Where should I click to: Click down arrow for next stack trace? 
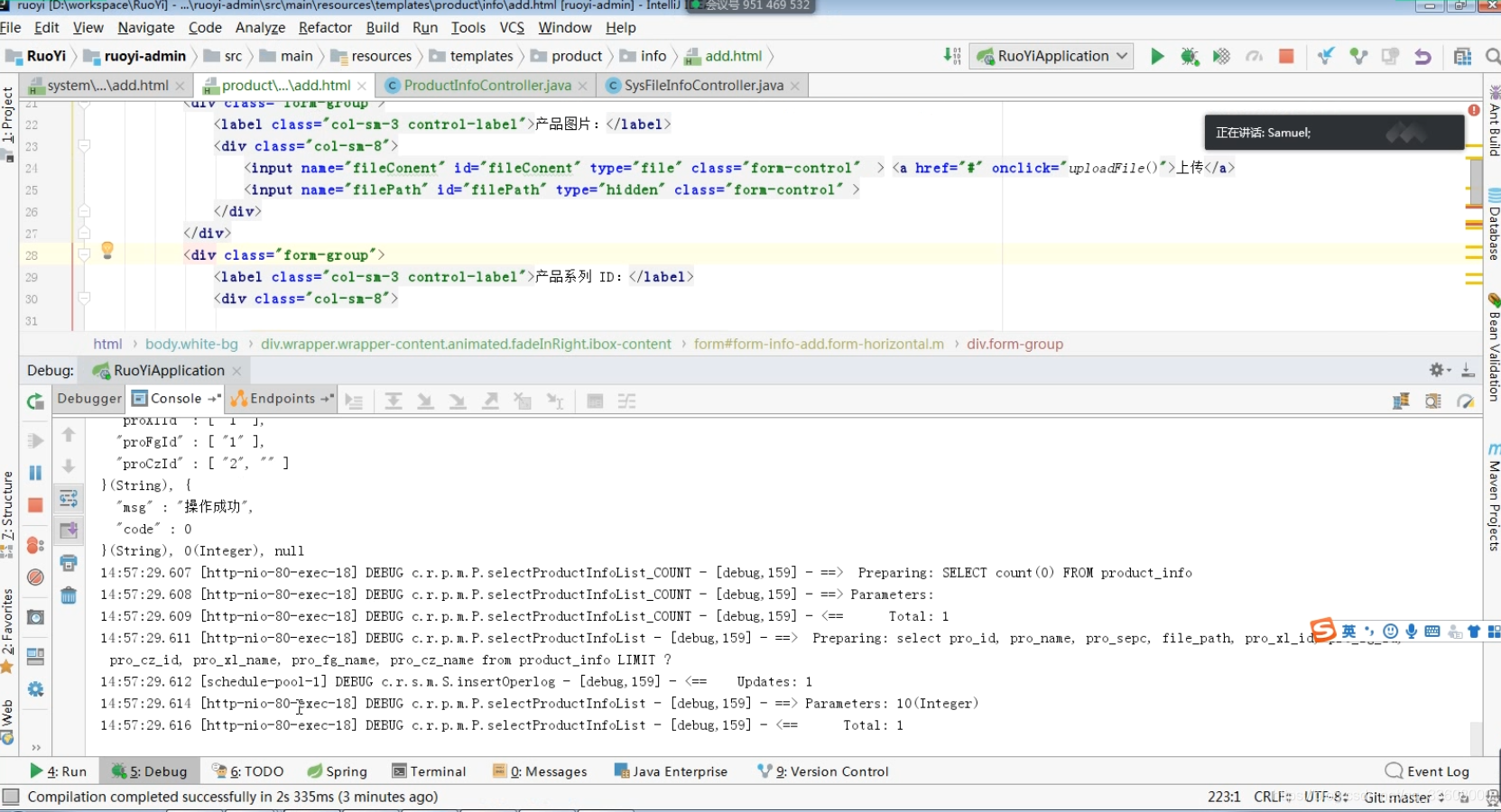pos(69,466)
